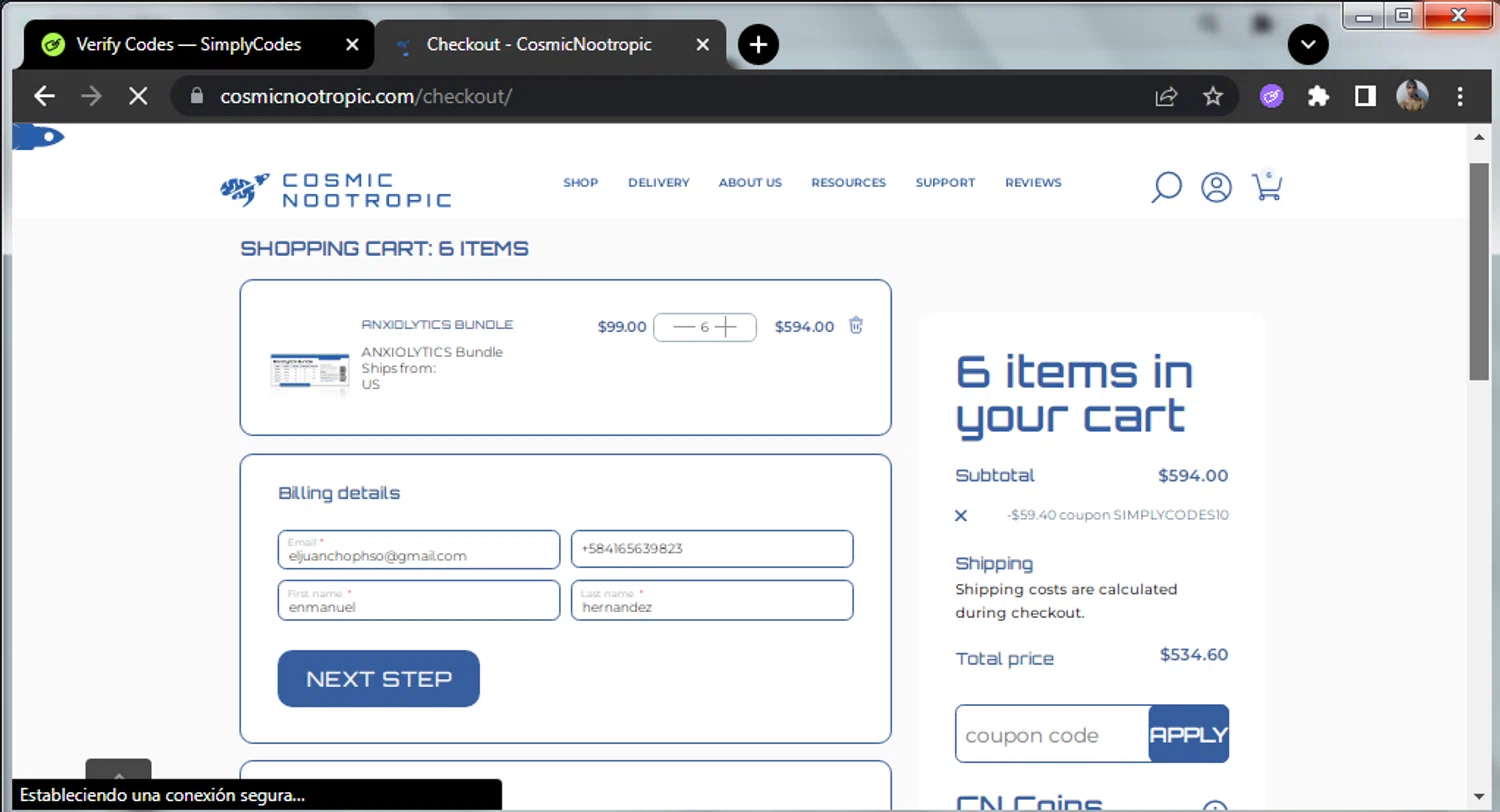
Task: Open the RESOURCES menu item
Action: tap(848, 183)
